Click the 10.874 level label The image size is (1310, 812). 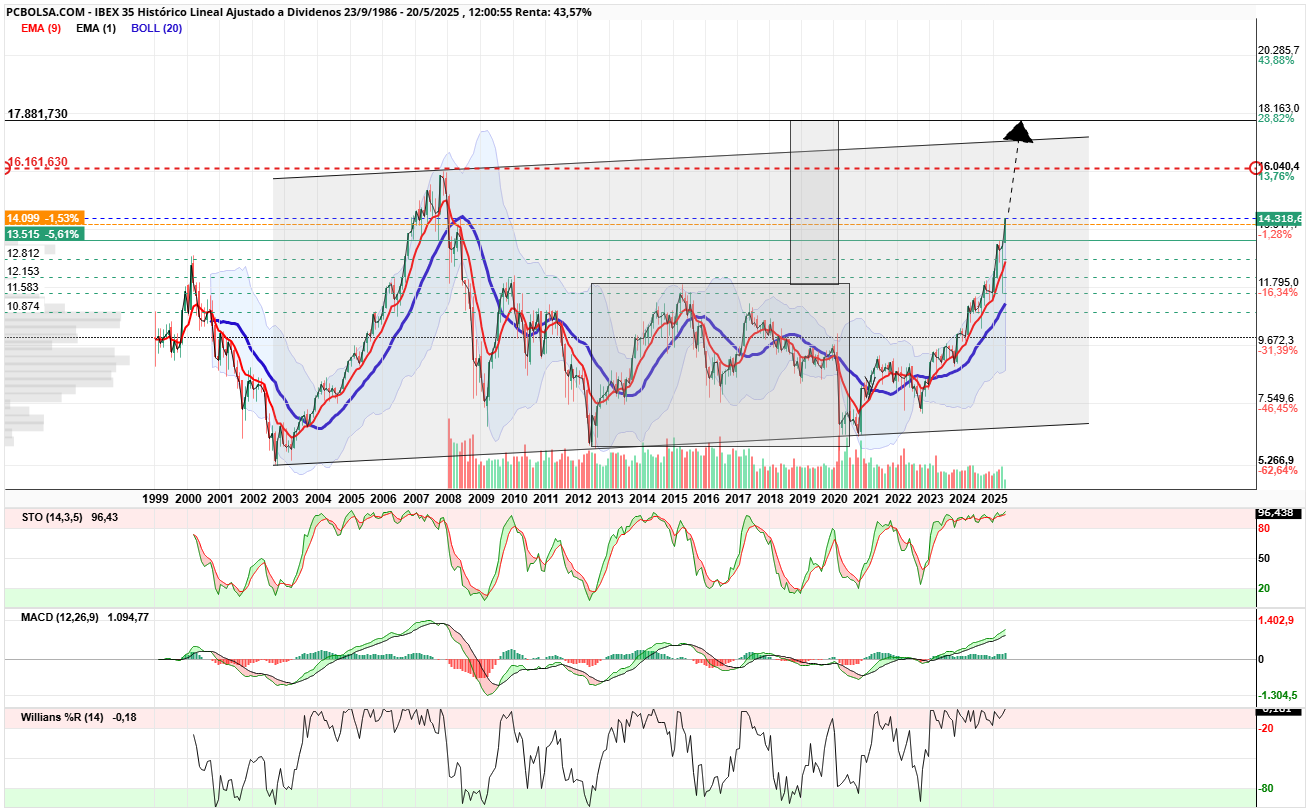point(23,306)
